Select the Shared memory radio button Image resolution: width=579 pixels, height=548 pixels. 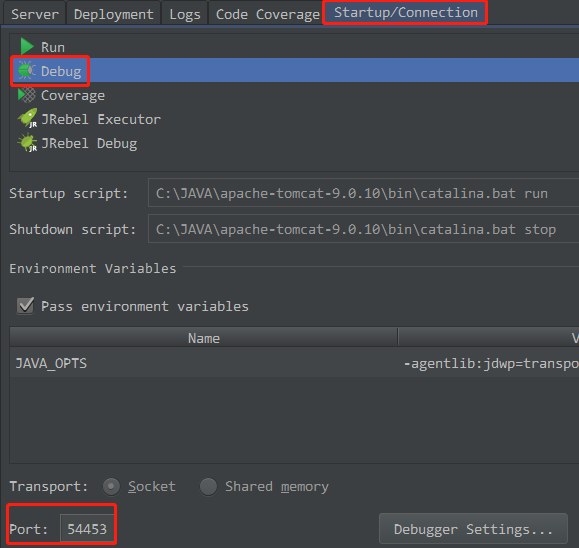pyautogui.click(x=208, y=486)
